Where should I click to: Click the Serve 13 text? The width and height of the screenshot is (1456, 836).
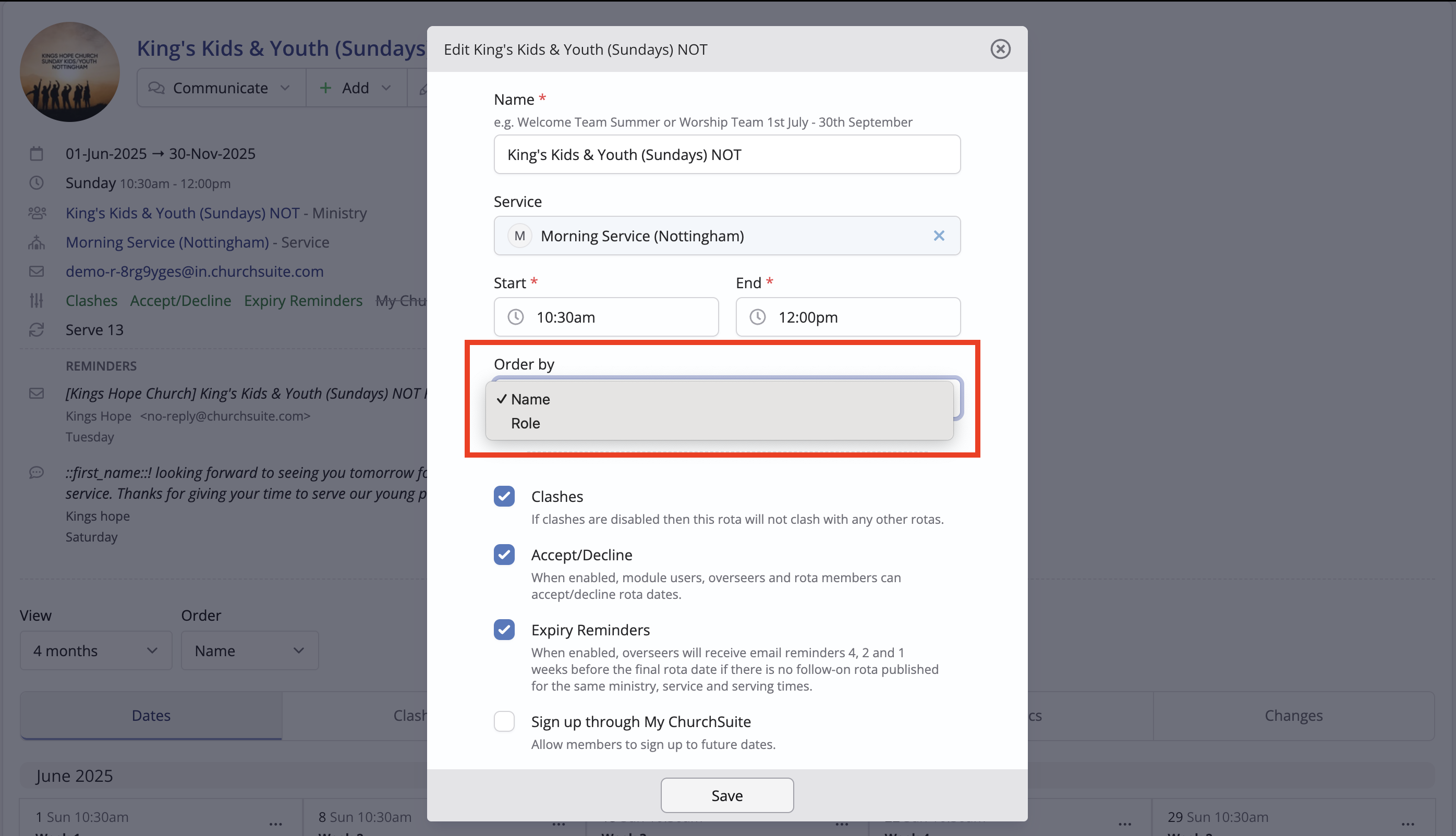tap(94, 329)
